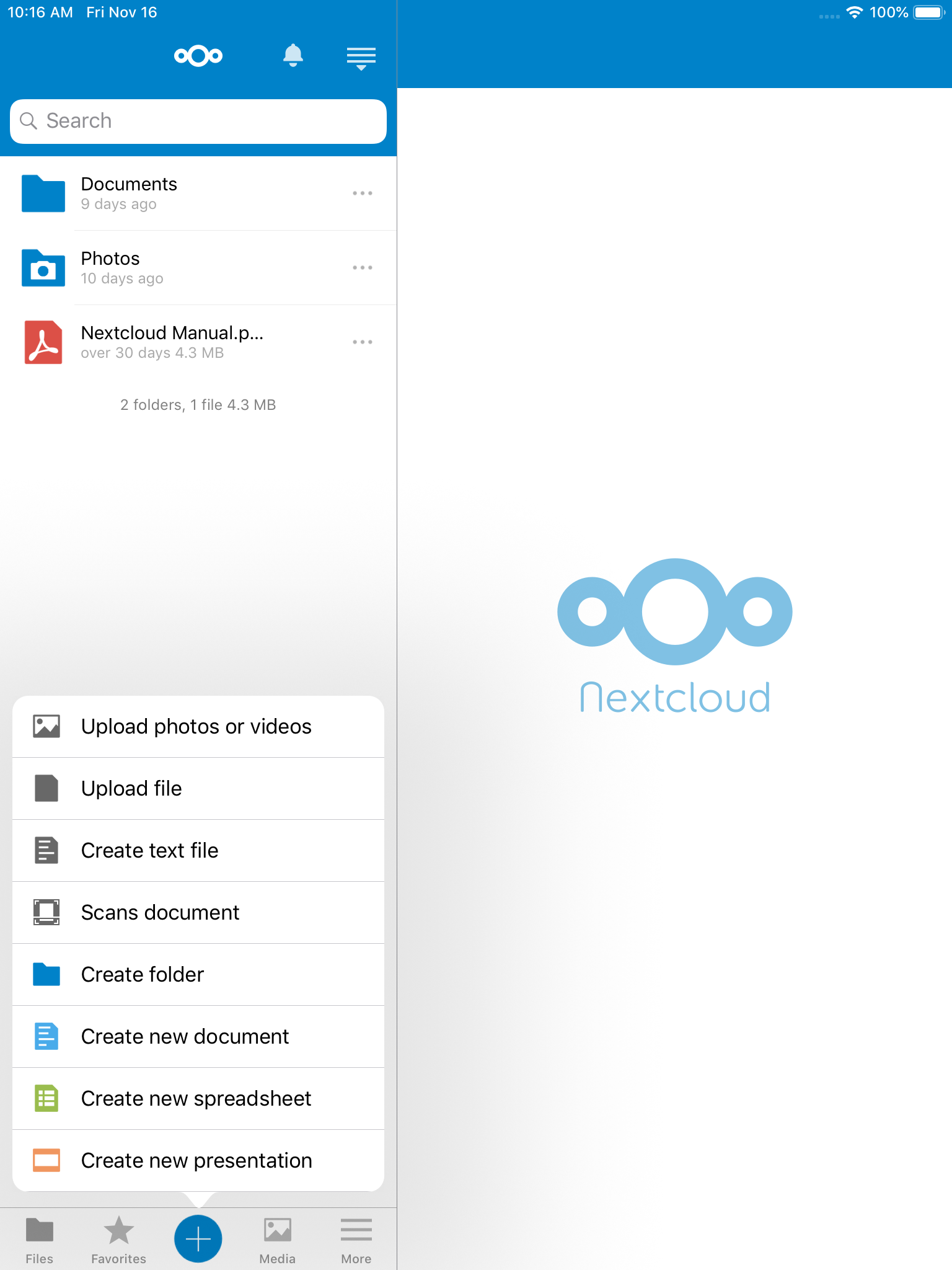952x1270 pixels.
Task: Click the gray file icon for Upload file
Action: click(x=46, y=788)
